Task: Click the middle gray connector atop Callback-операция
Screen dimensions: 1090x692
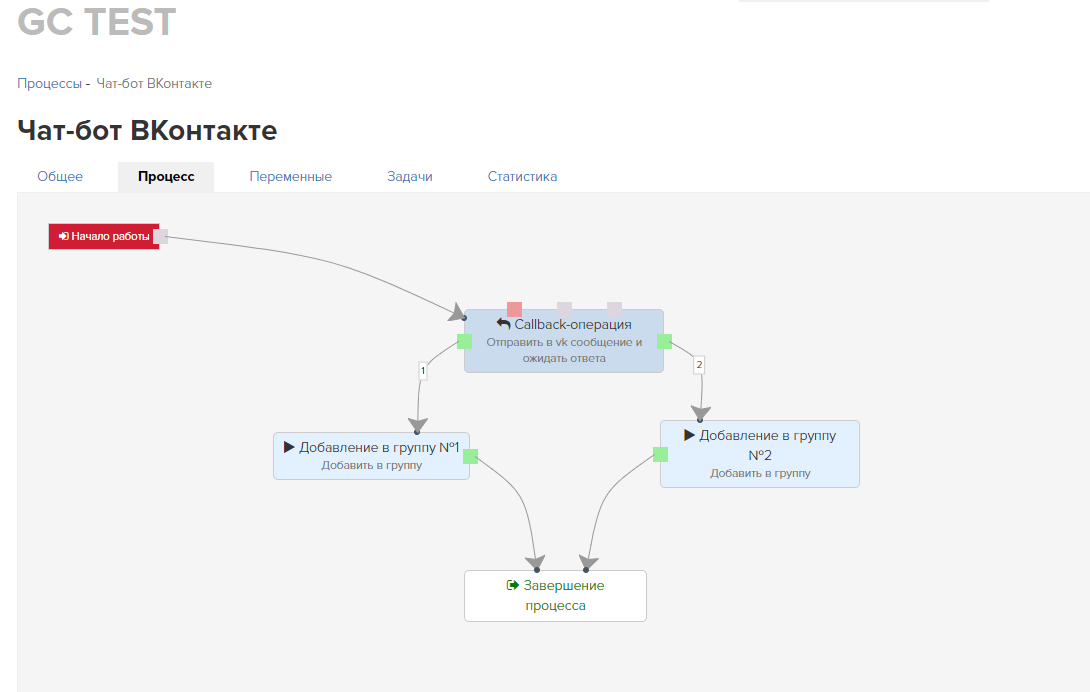Action: click(564, 309)
